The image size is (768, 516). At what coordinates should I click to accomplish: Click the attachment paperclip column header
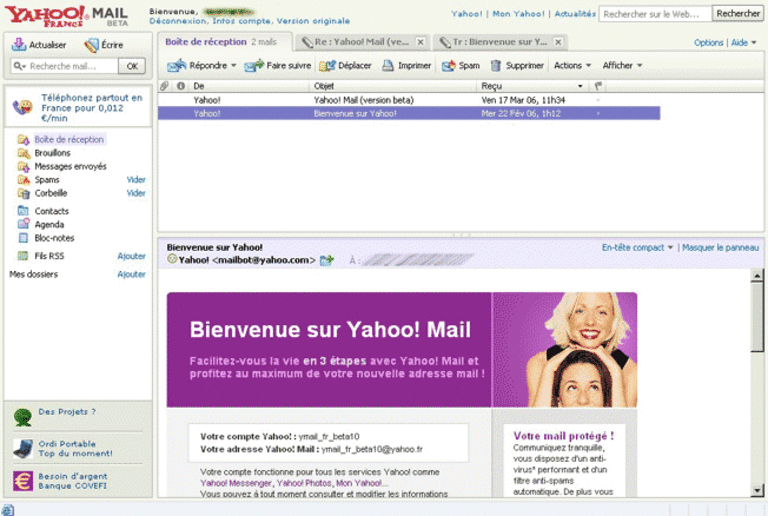[x=165, y=86]
